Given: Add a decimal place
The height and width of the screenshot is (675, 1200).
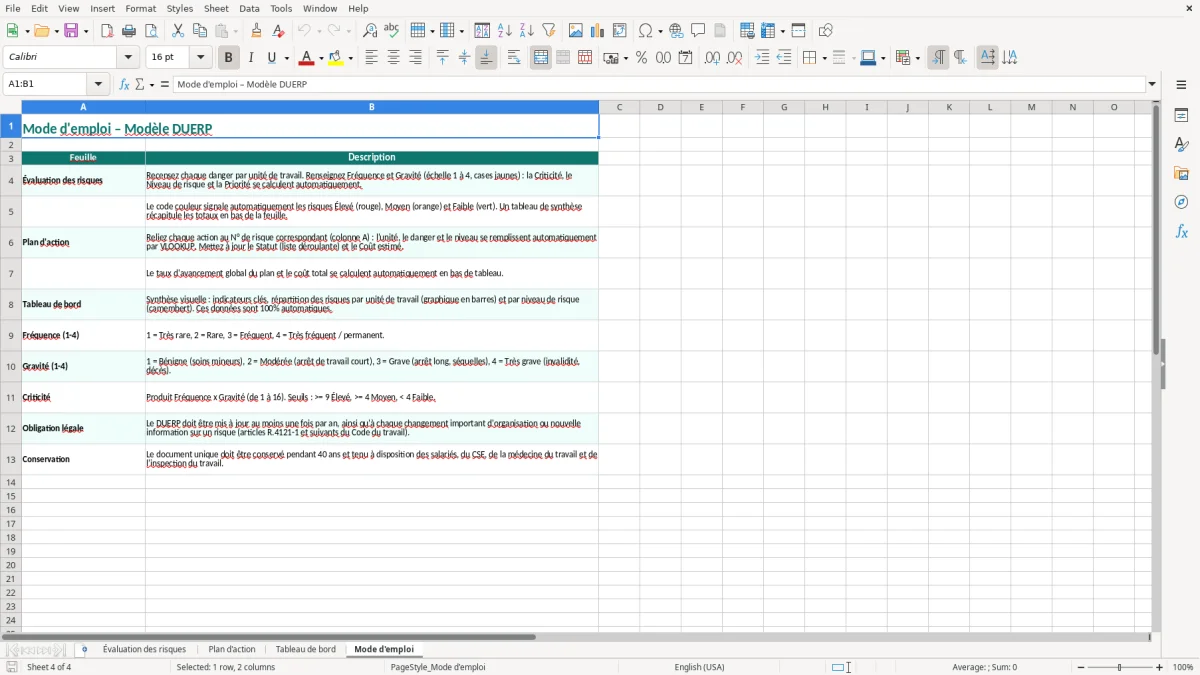Looking at the screenshot, I should [712, 58].
